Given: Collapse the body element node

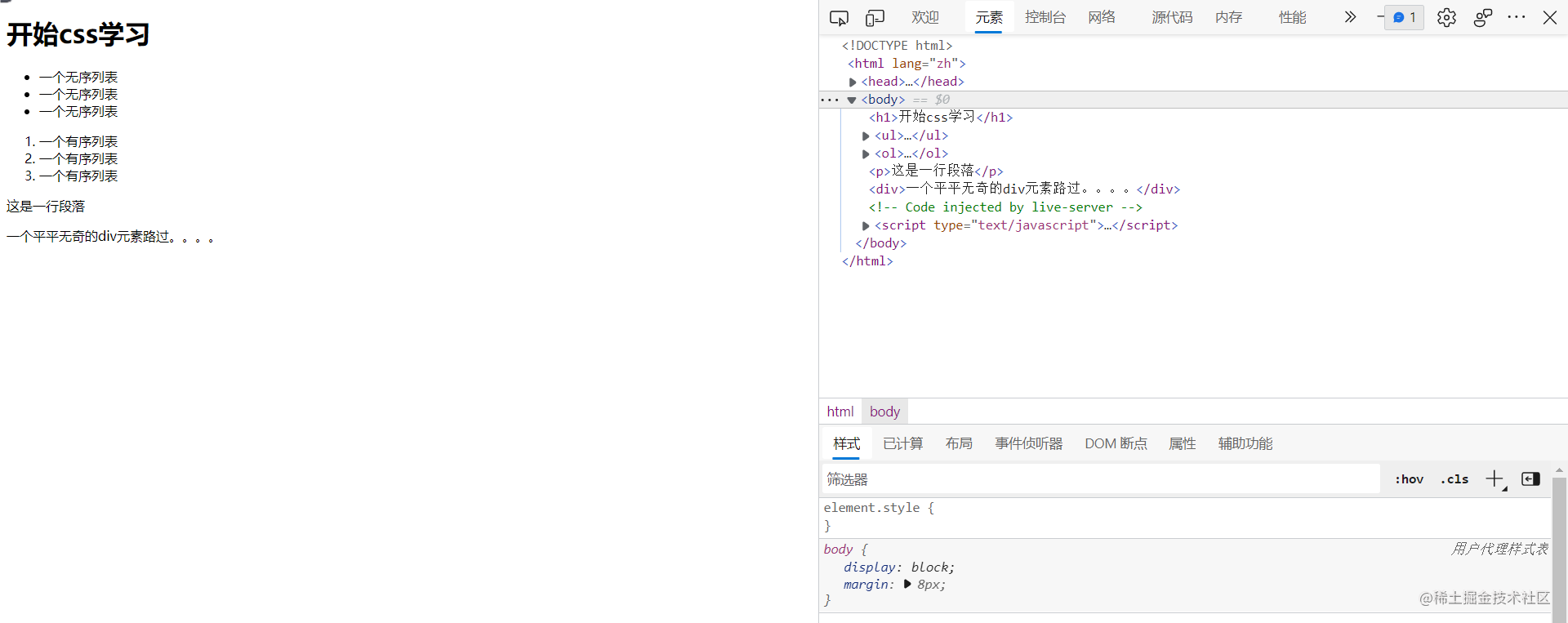Looking at the screenshot, I should tap(852, 100).
